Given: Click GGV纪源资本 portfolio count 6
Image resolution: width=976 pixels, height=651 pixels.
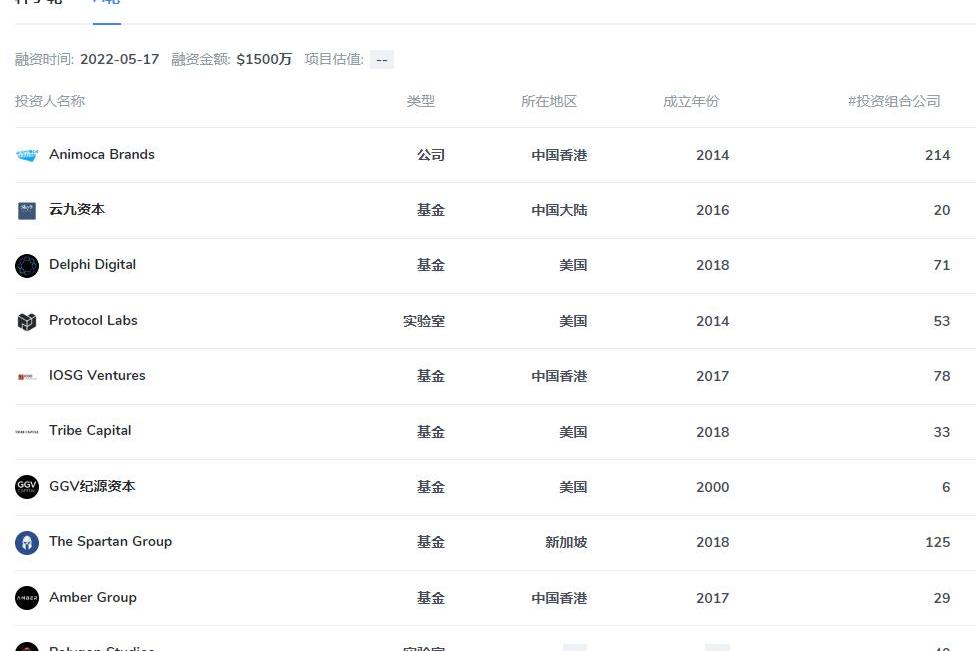Looking at the screenshot, I should pos(946,487).
